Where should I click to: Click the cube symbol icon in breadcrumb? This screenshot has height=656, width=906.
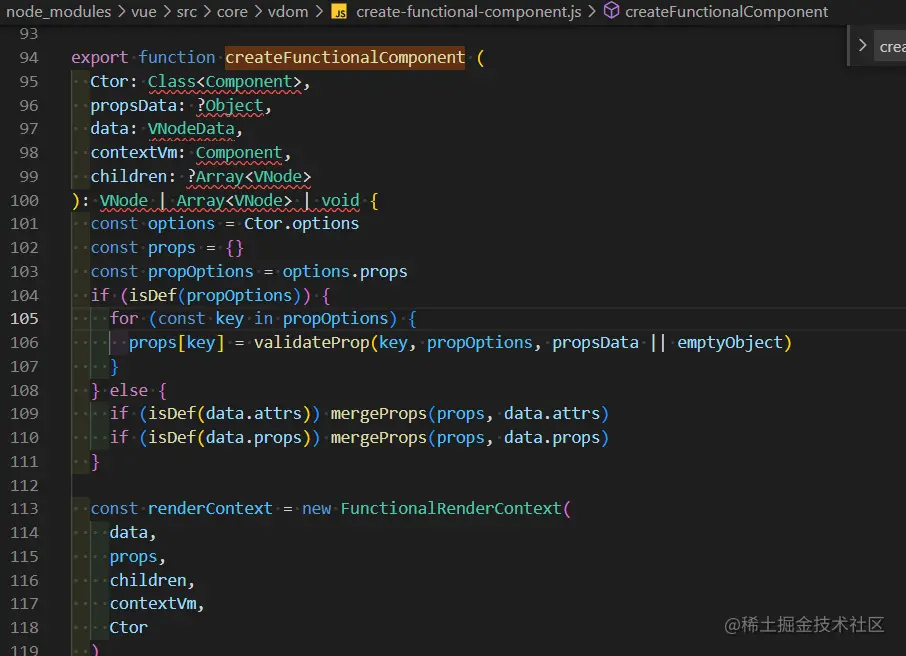[x=611, y=11]
